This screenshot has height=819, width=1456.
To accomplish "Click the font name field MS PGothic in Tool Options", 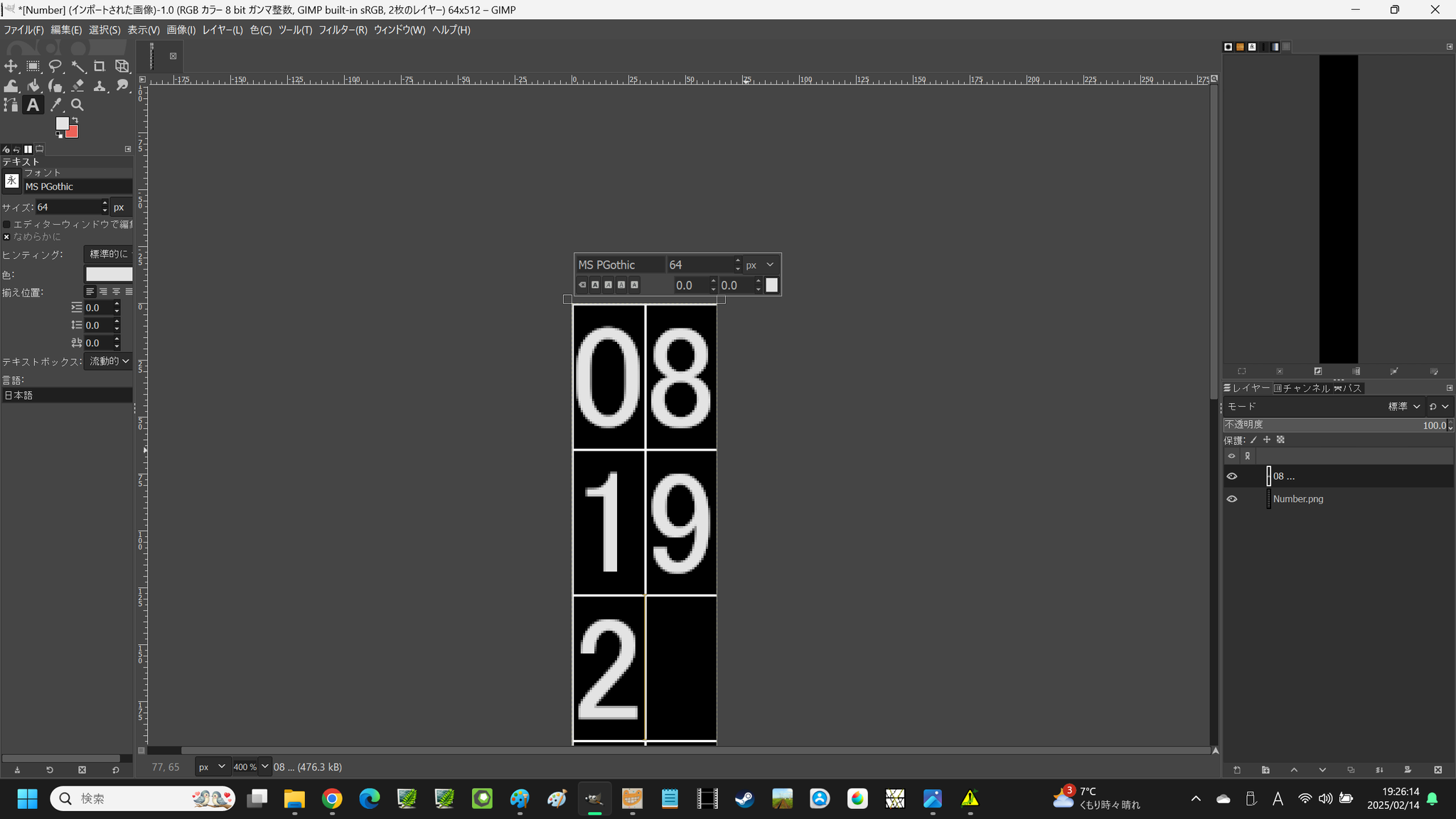I will coord(78,187).
